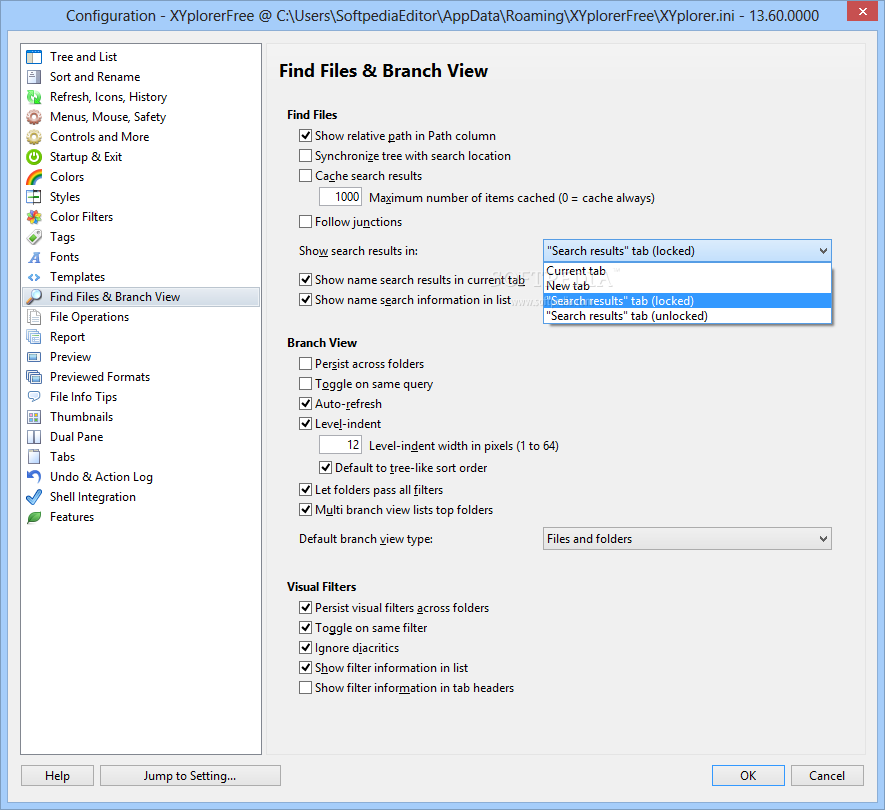Open Default branch view type dropdown

(x=687, y=539)
